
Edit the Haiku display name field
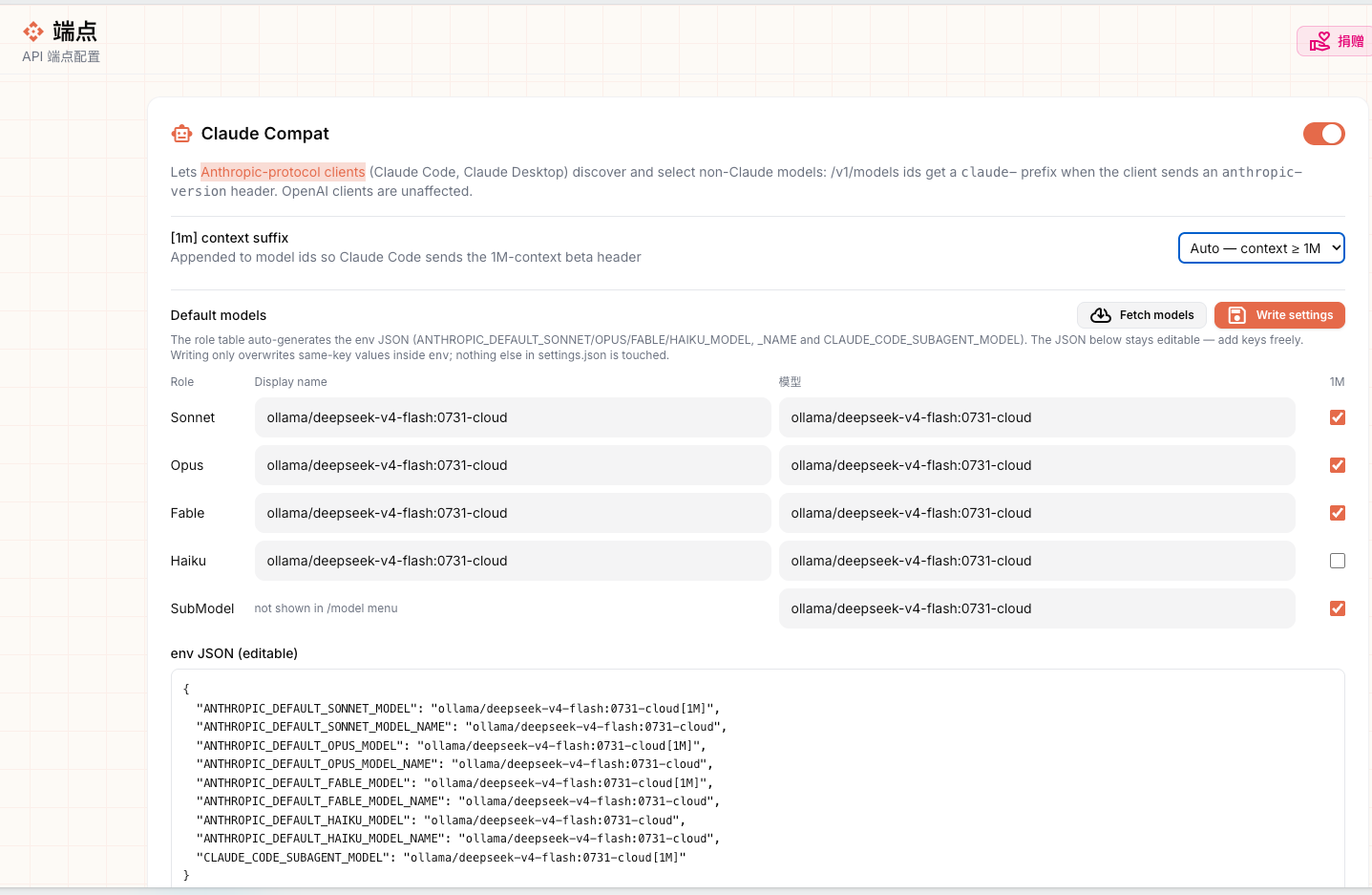click(513, 561)
